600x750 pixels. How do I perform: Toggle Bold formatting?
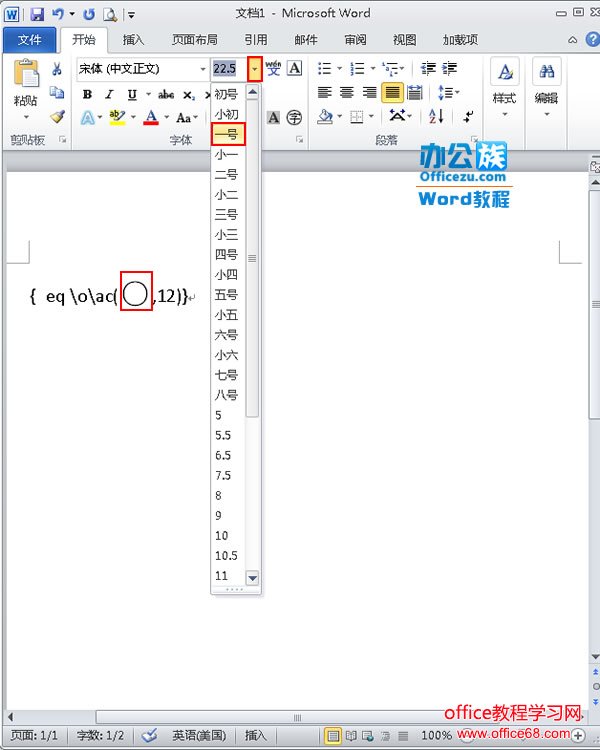coord(88,94)
